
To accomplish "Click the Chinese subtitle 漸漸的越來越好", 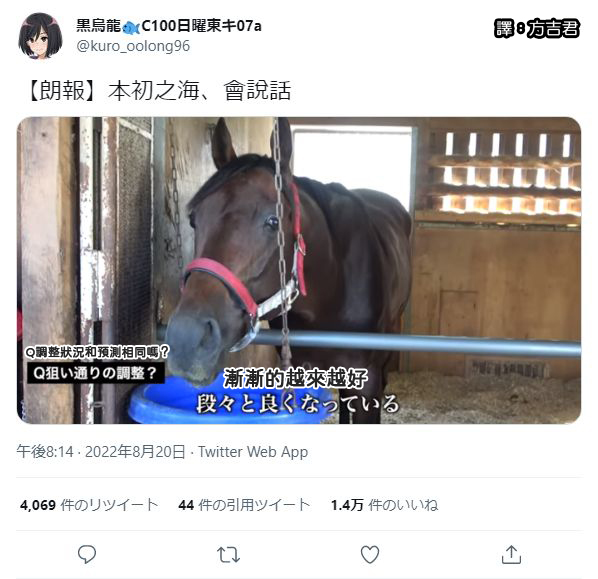I will click(x=295, y=378).
